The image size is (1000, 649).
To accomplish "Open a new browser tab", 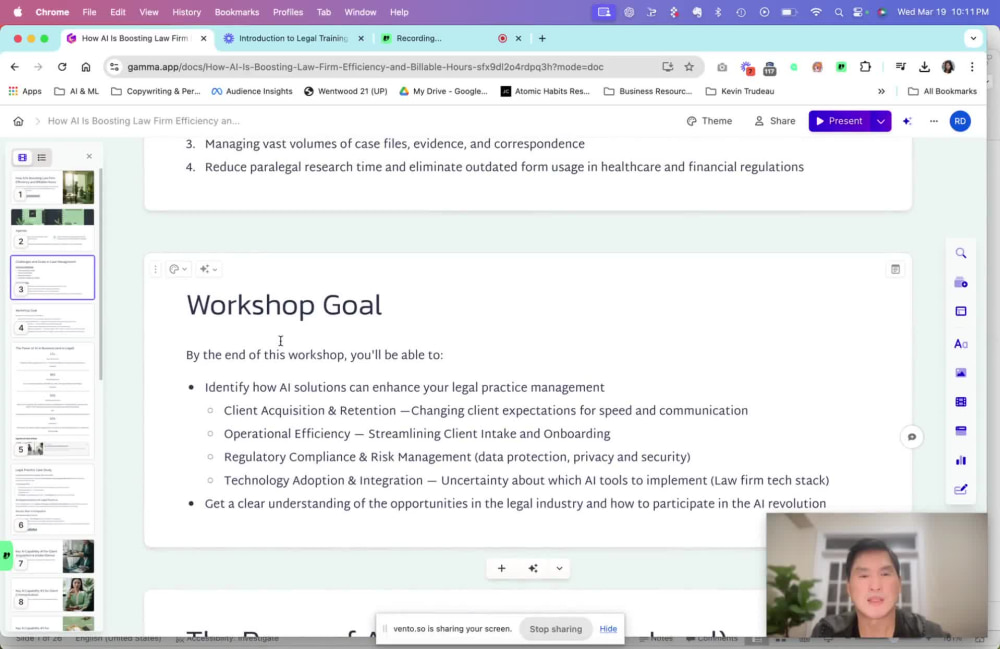I will 542,38.
